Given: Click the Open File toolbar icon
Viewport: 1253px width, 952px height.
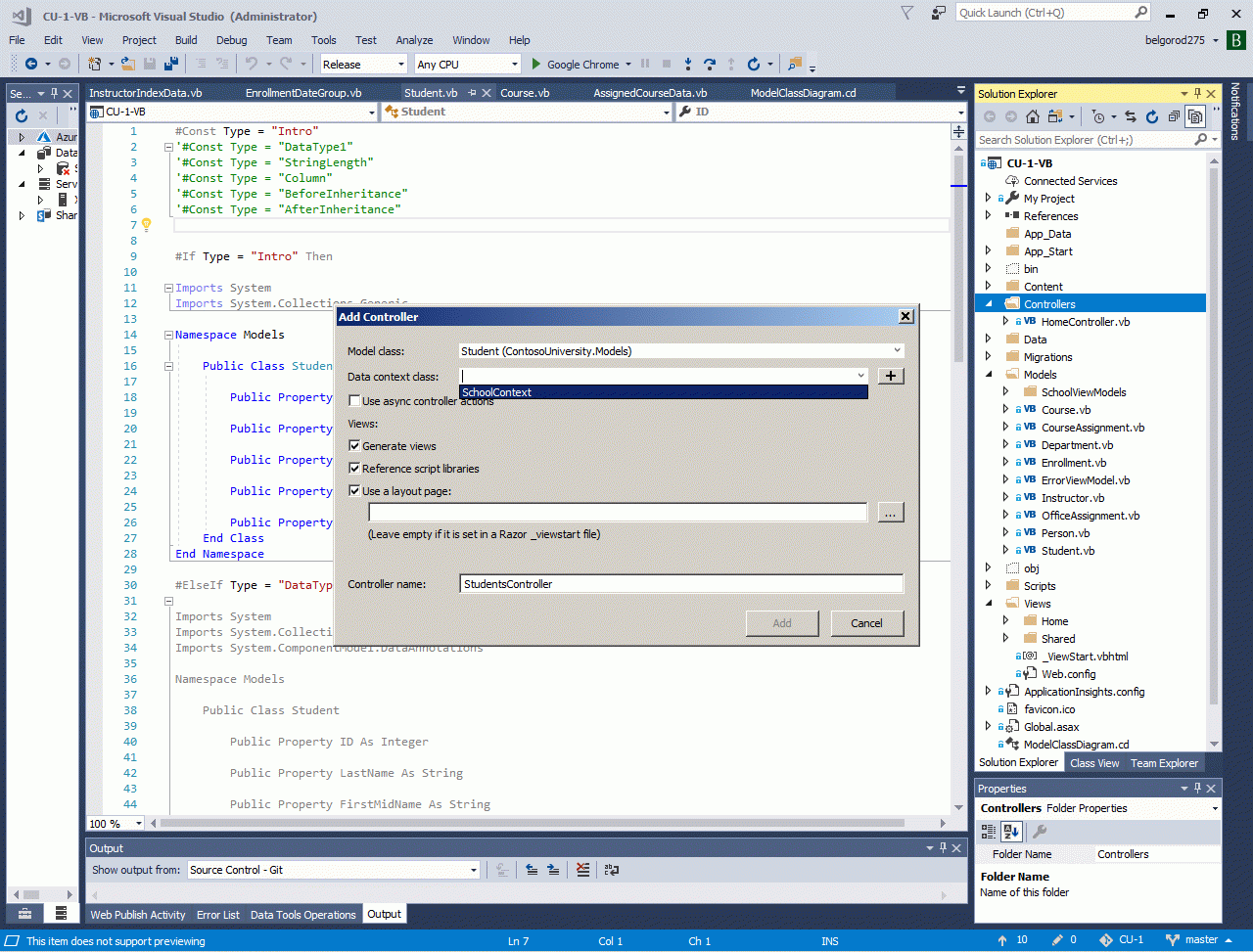Looking at the screenshot, I should tap(128, 65).
